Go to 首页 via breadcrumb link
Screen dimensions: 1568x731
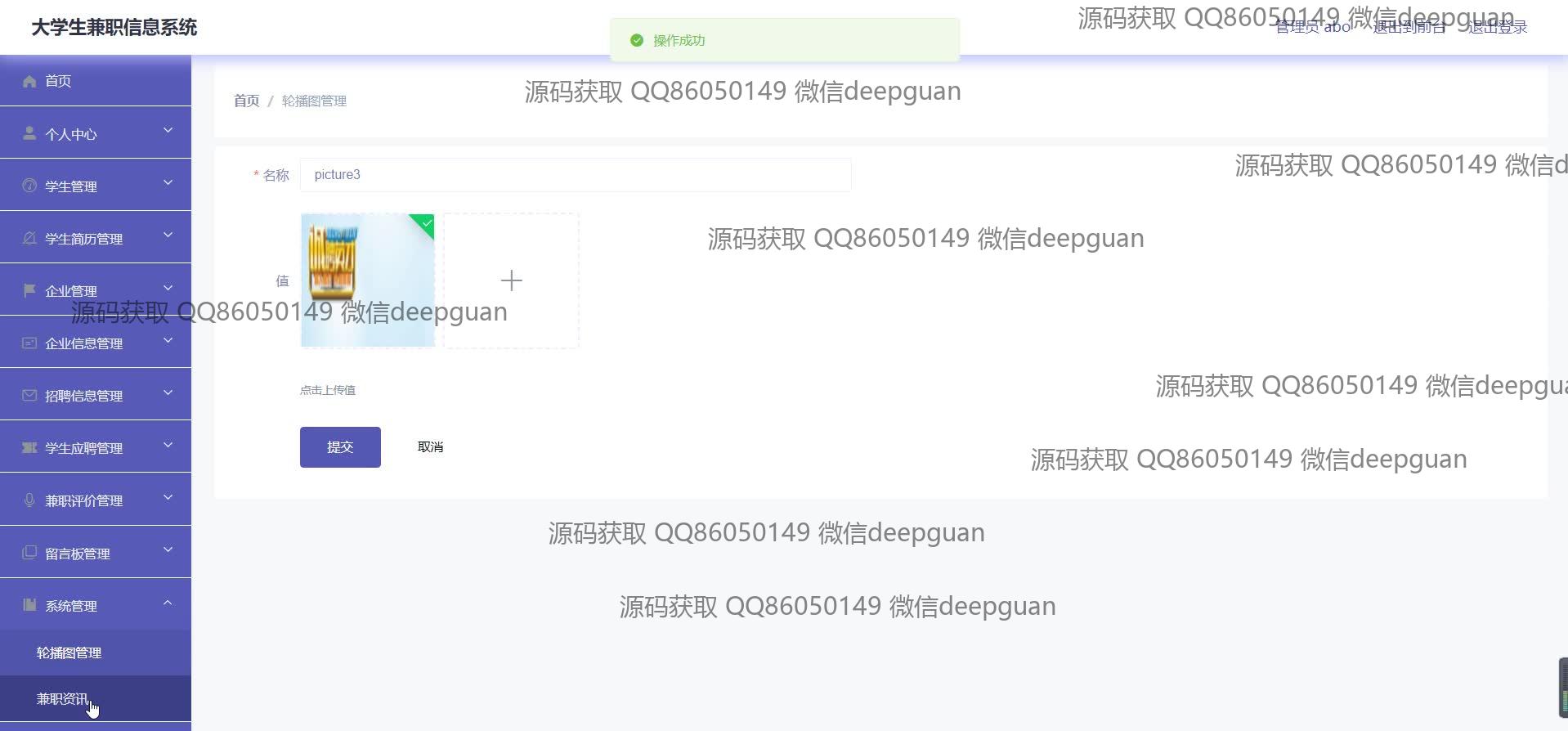point(246,101)
